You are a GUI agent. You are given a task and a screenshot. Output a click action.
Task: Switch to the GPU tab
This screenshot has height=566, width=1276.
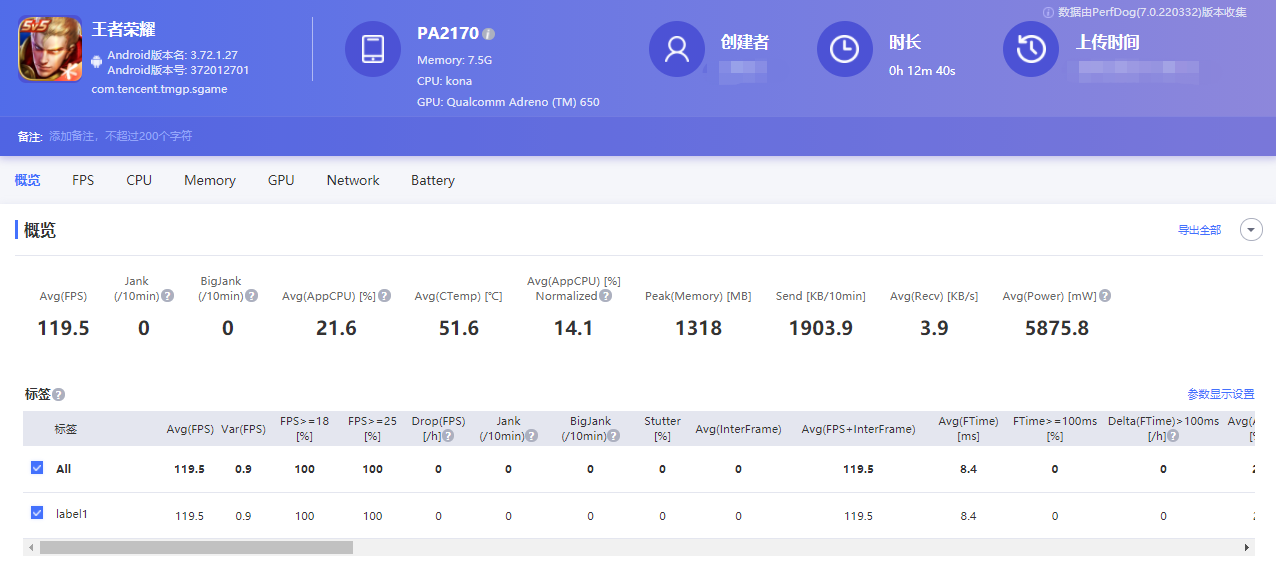click(281, 180)
